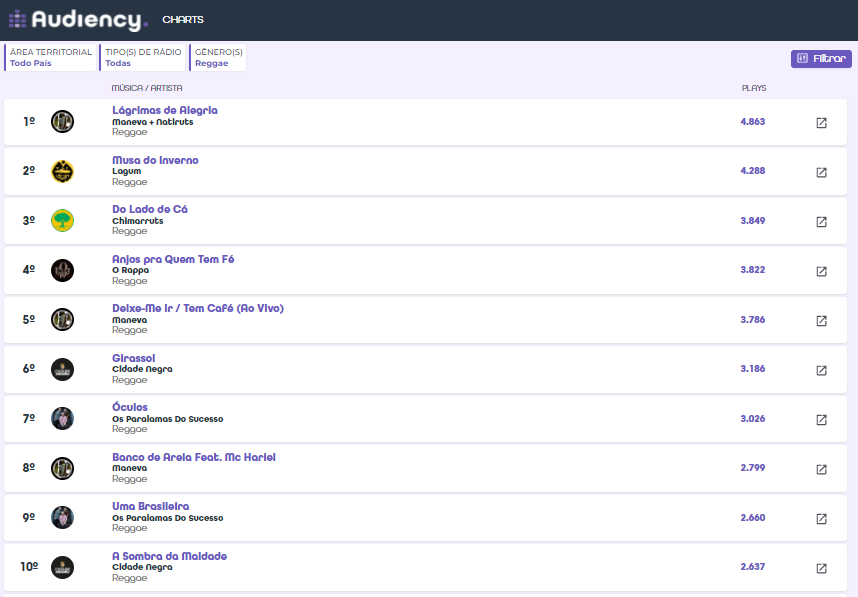Click the play count 4.288
The image size is (858, 597).
click(753, 171)
